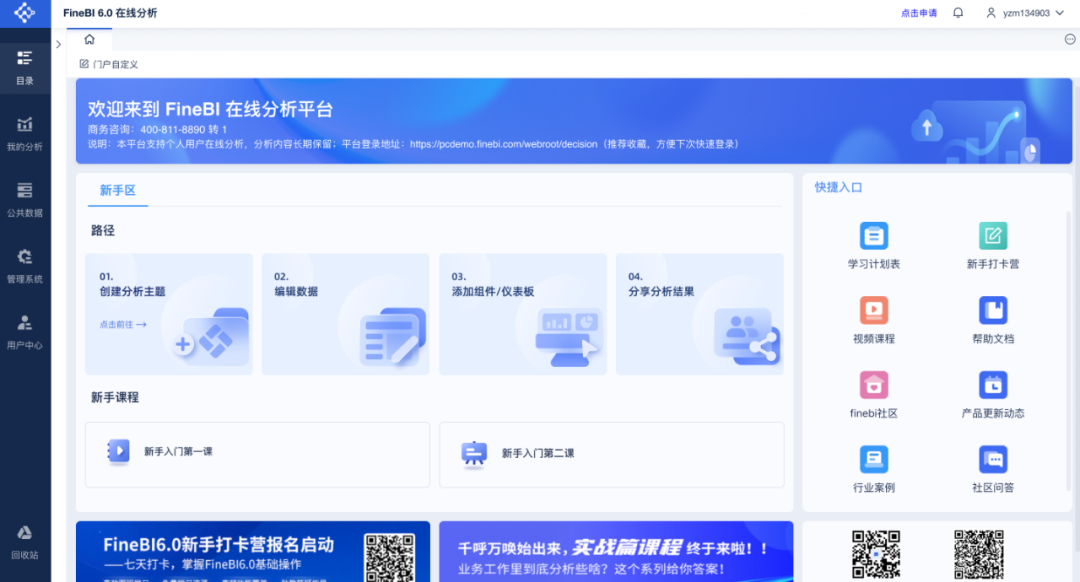The width and height of the screenshot is (1080, 582).
Task: Click the FineBI logo icon
Action: pos(25,13)
